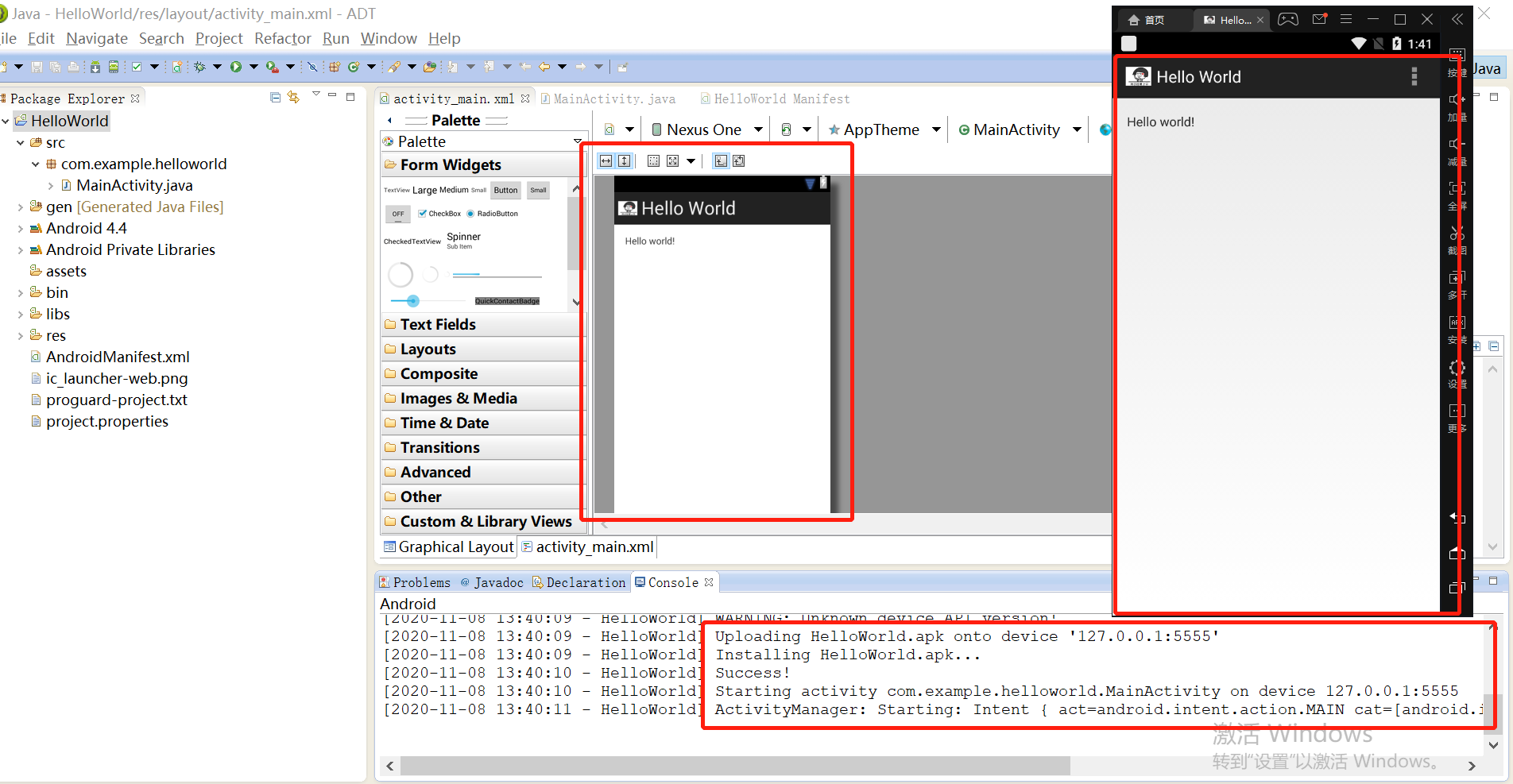Switch to activity_main.xml source tab at bottom

click(588, 547)
